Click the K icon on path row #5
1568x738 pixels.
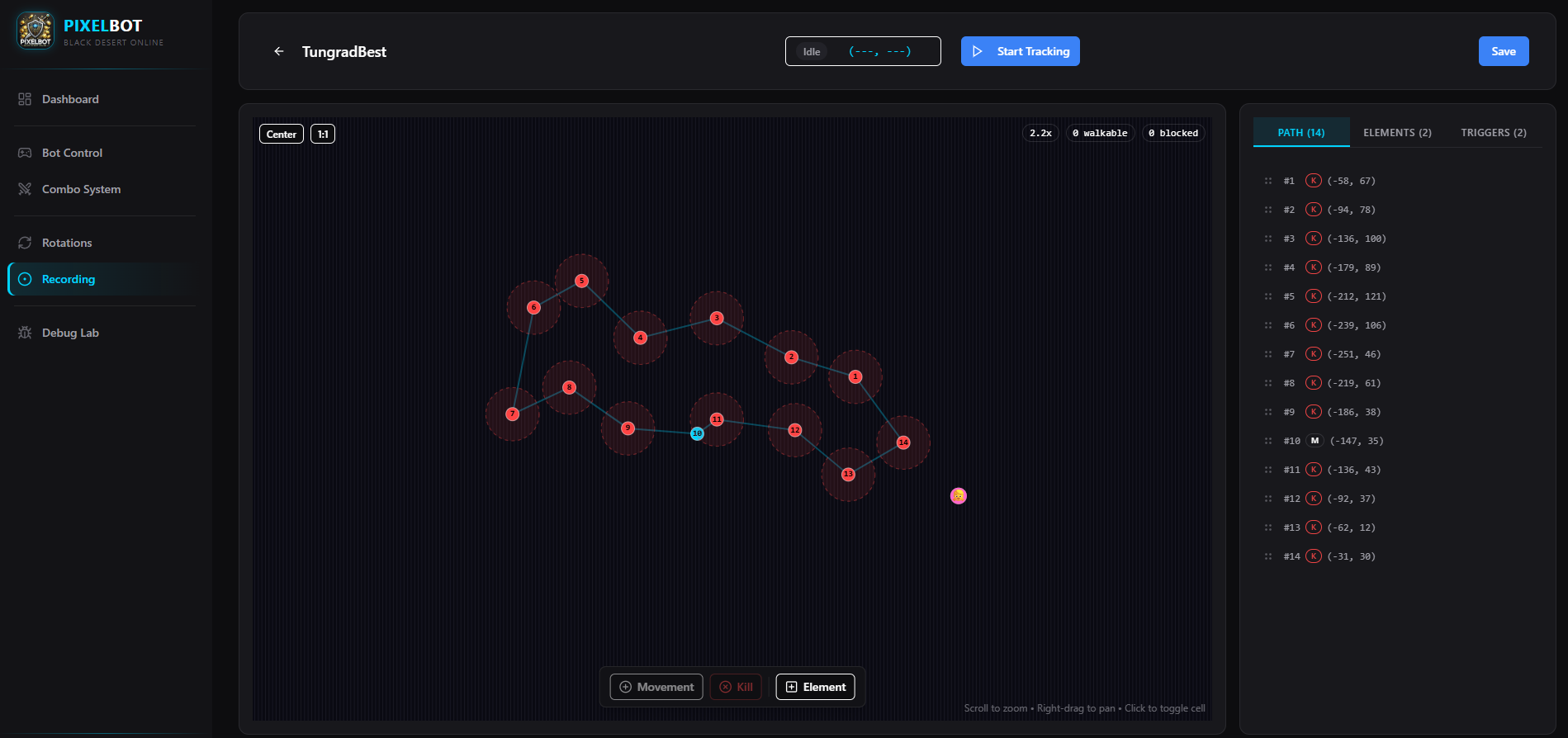click(x=1313, y=296)
